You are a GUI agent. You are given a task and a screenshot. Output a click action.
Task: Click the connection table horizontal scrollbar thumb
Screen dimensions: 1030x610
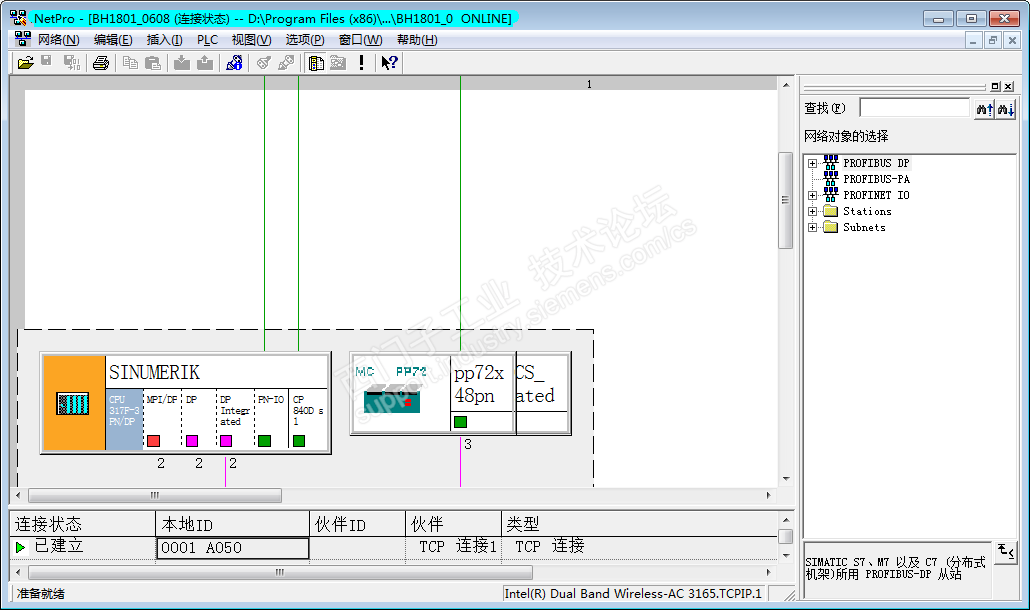280,573
